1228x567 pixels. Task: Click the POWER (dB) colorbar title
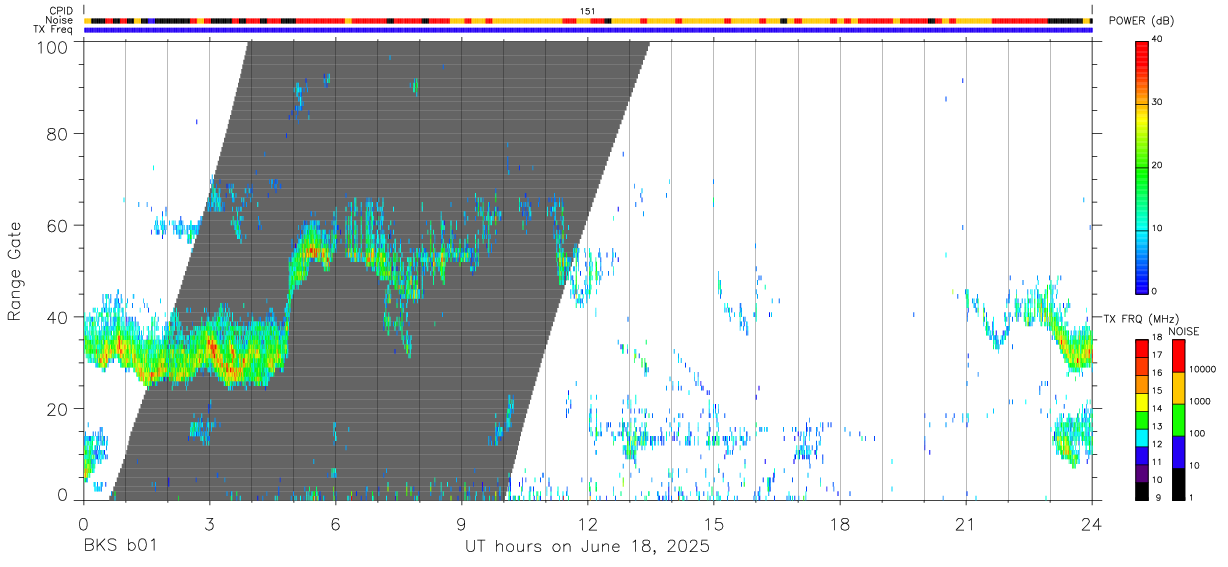(x=1141, y=21)
